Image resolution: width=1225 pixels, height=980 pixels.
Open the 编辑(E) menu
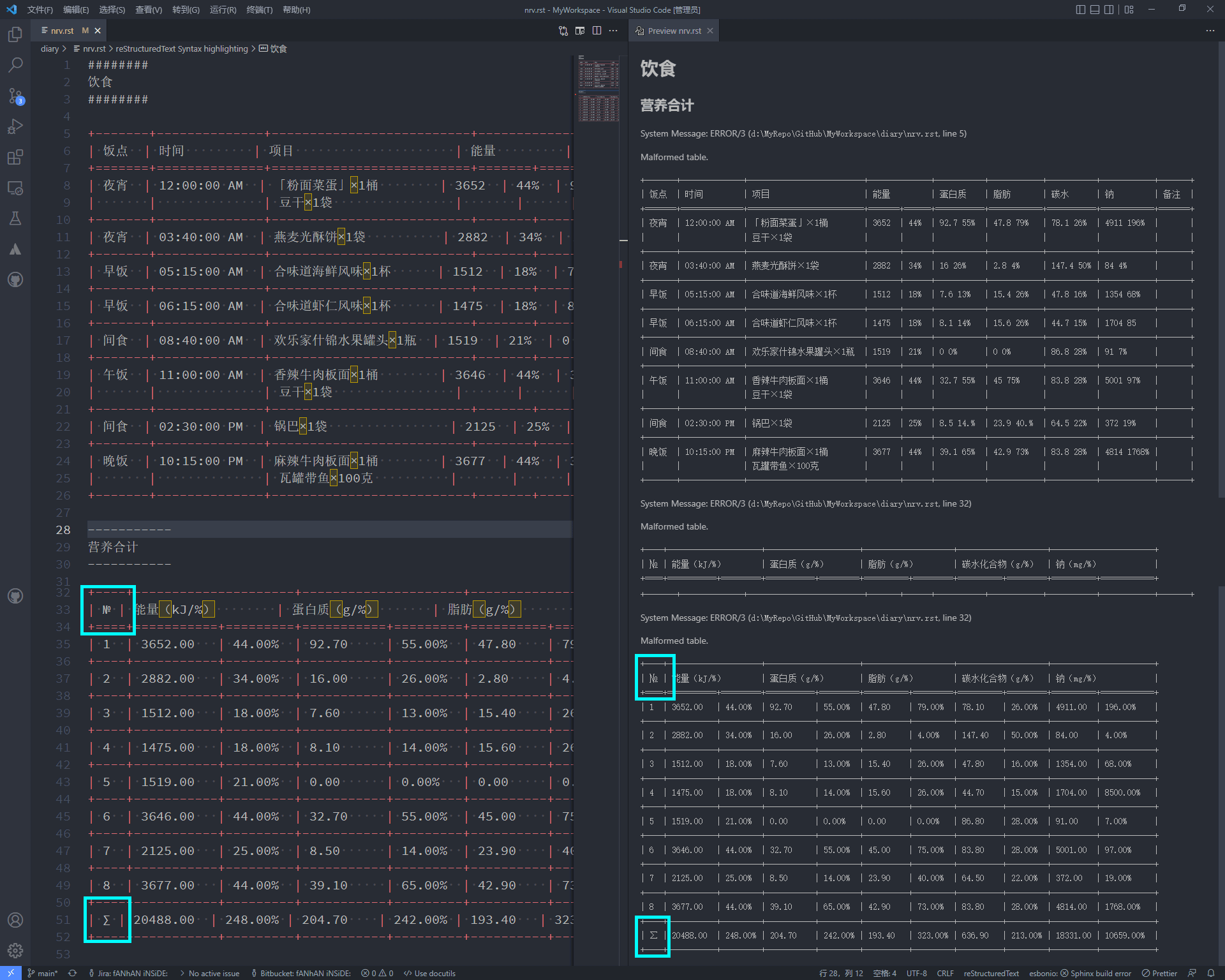point(76,10)
